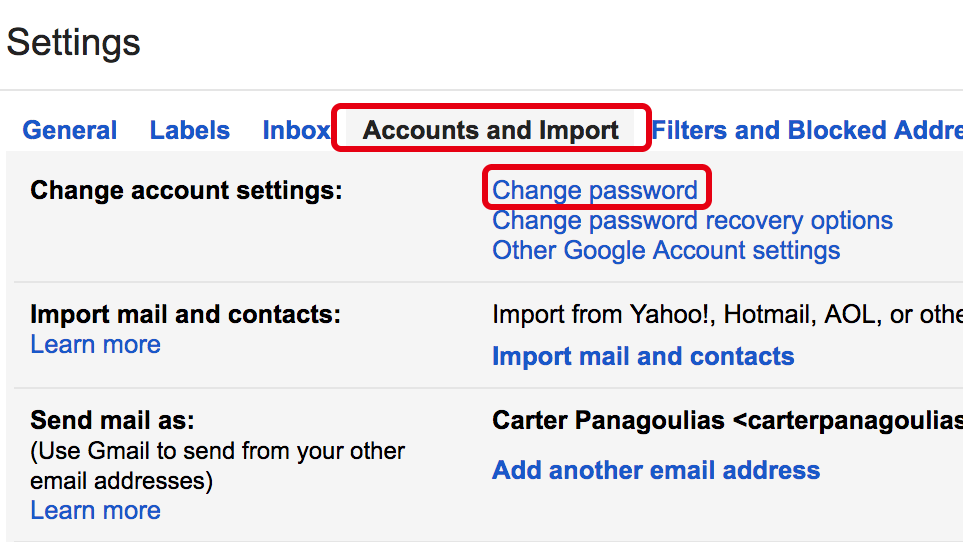963x542 pixels.
Task: Switch to the Labels tab
Action: pos(190,131)
